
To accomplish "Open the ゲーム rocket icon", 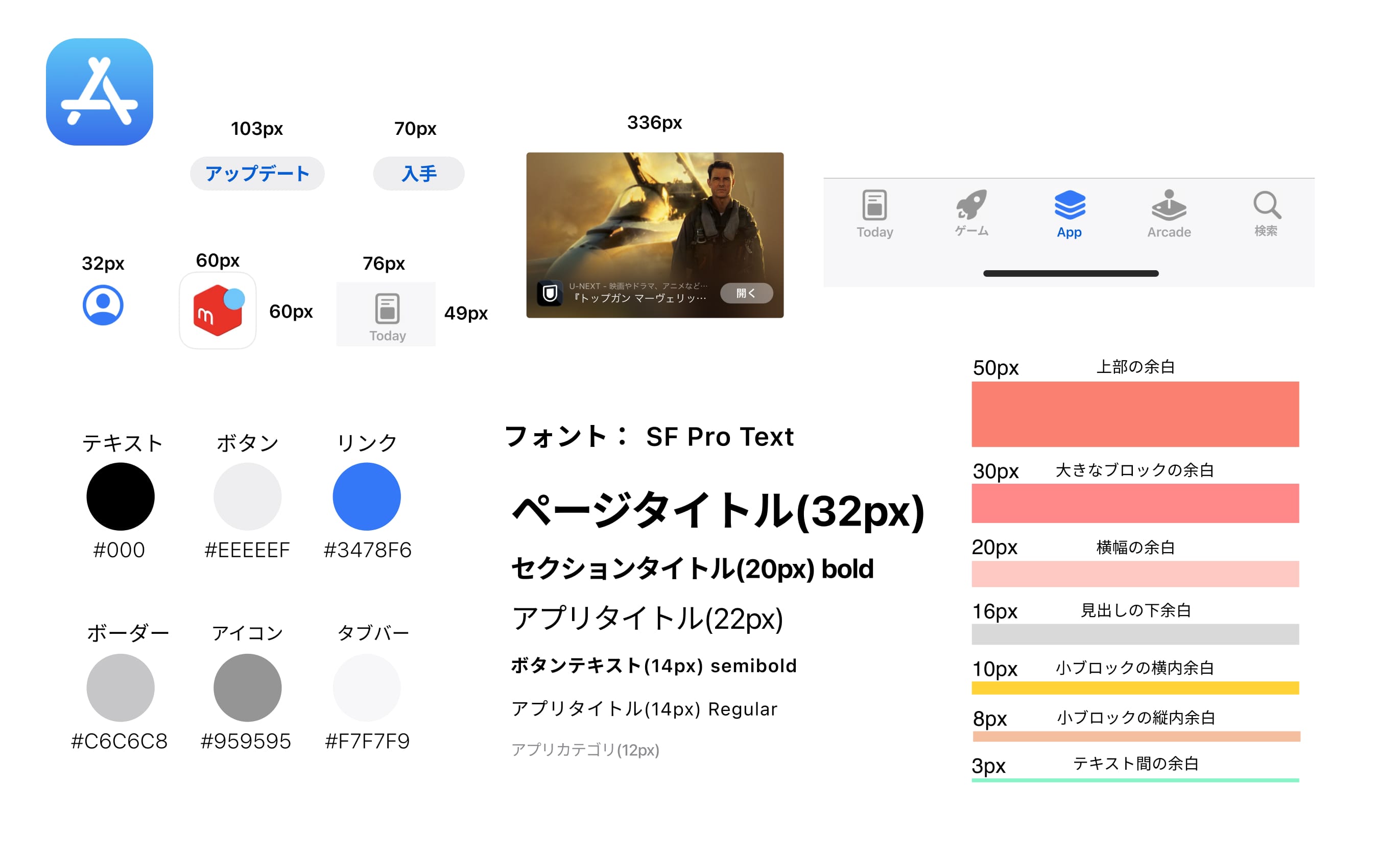I will tap(972, 205).
